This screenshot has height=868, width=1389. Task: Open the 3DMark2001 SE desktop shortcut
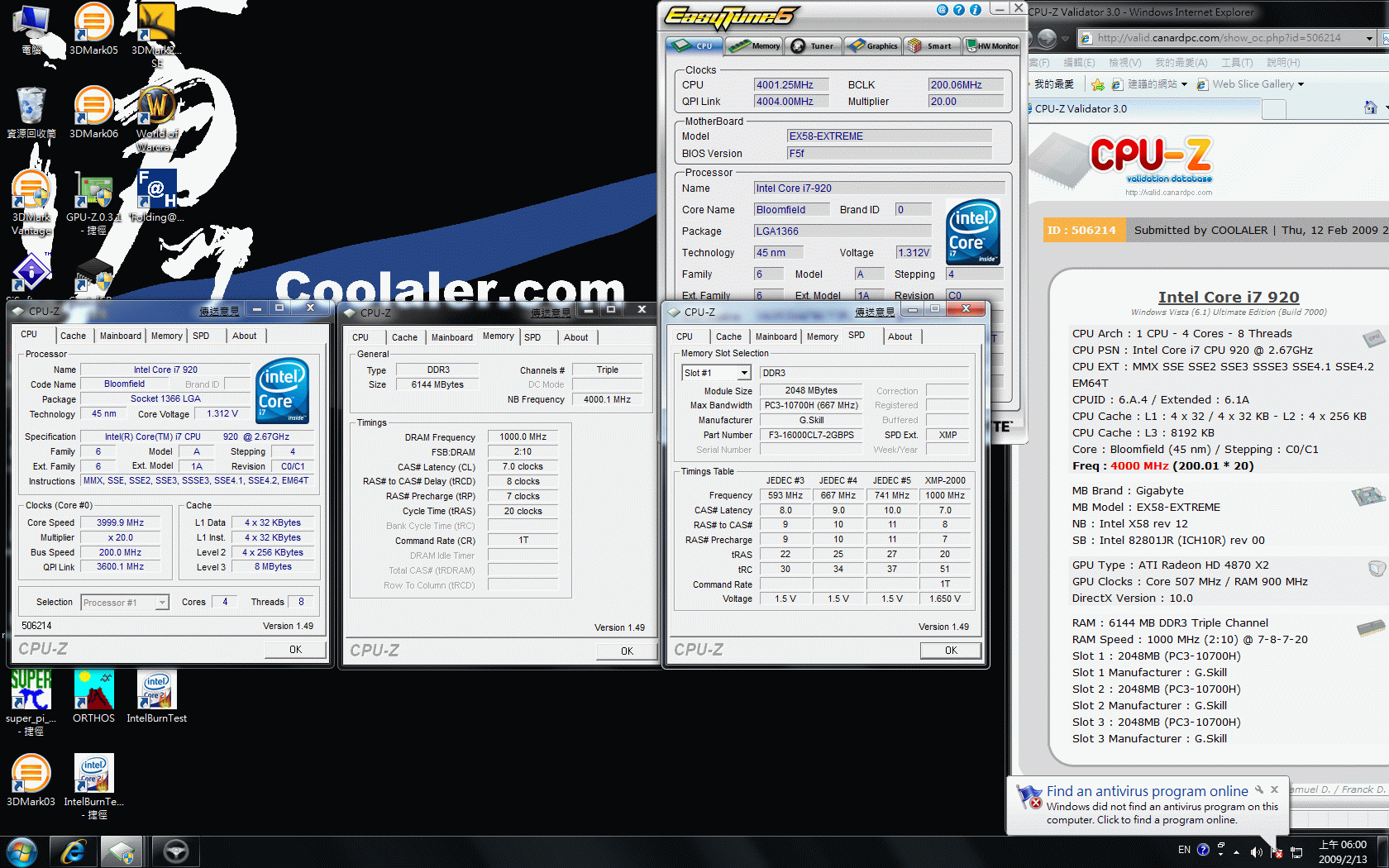point(156,36)
